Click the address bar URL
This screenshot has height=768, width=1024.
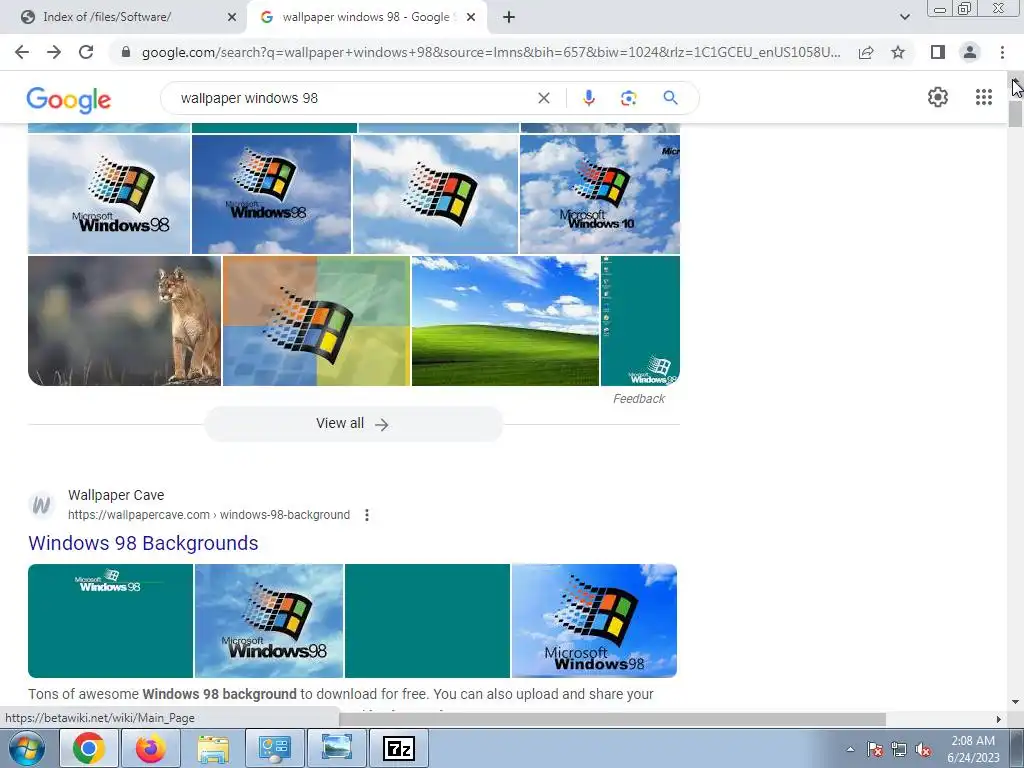point(491,52)
